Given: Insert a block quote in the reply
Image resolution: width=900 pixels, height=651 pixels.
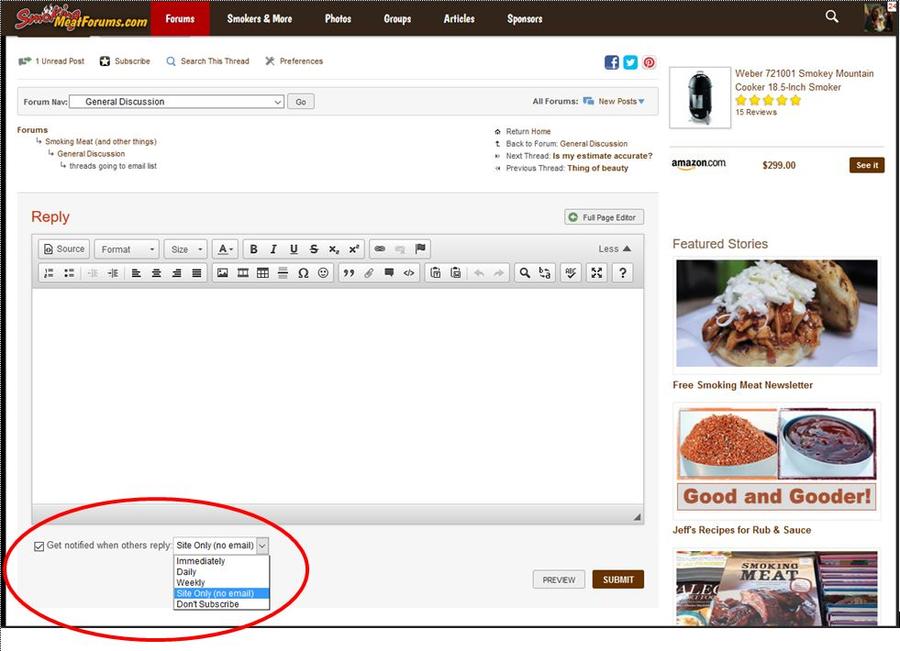Looking at the screenshot, I should pyautogui.click(x=348, y=273).
